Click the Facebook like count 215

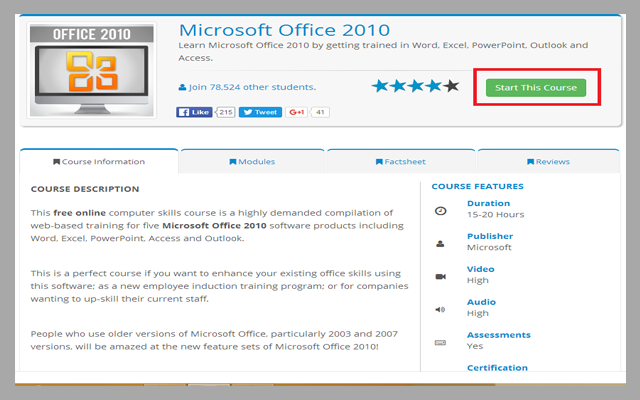pos(225,112)
